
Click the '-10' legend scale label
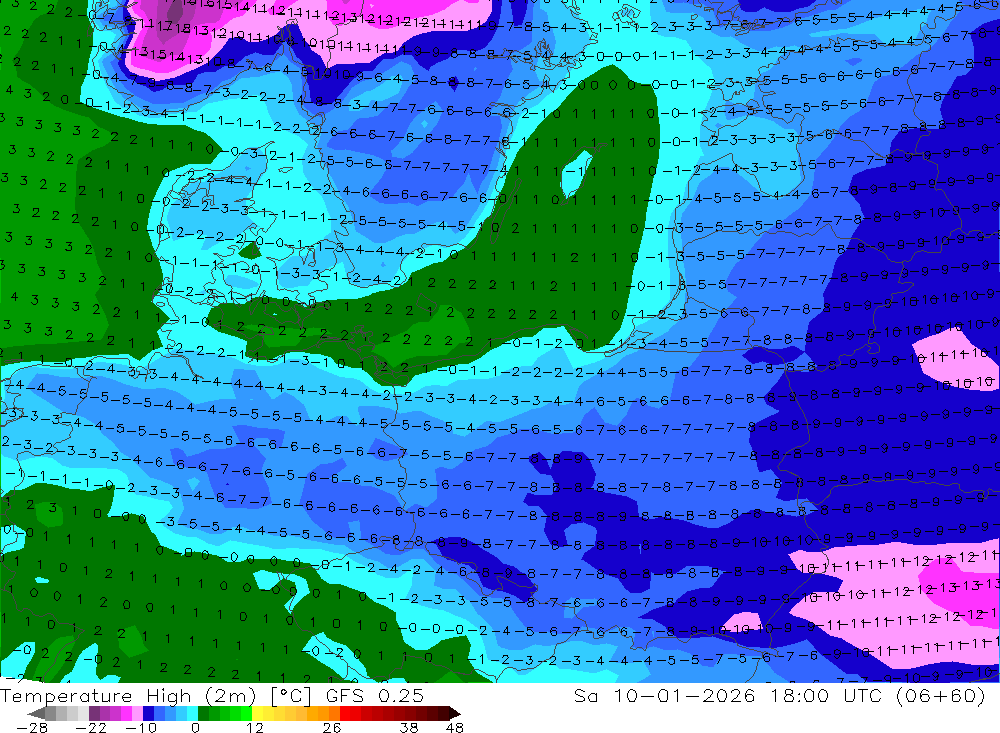click(x=141, y=727)
